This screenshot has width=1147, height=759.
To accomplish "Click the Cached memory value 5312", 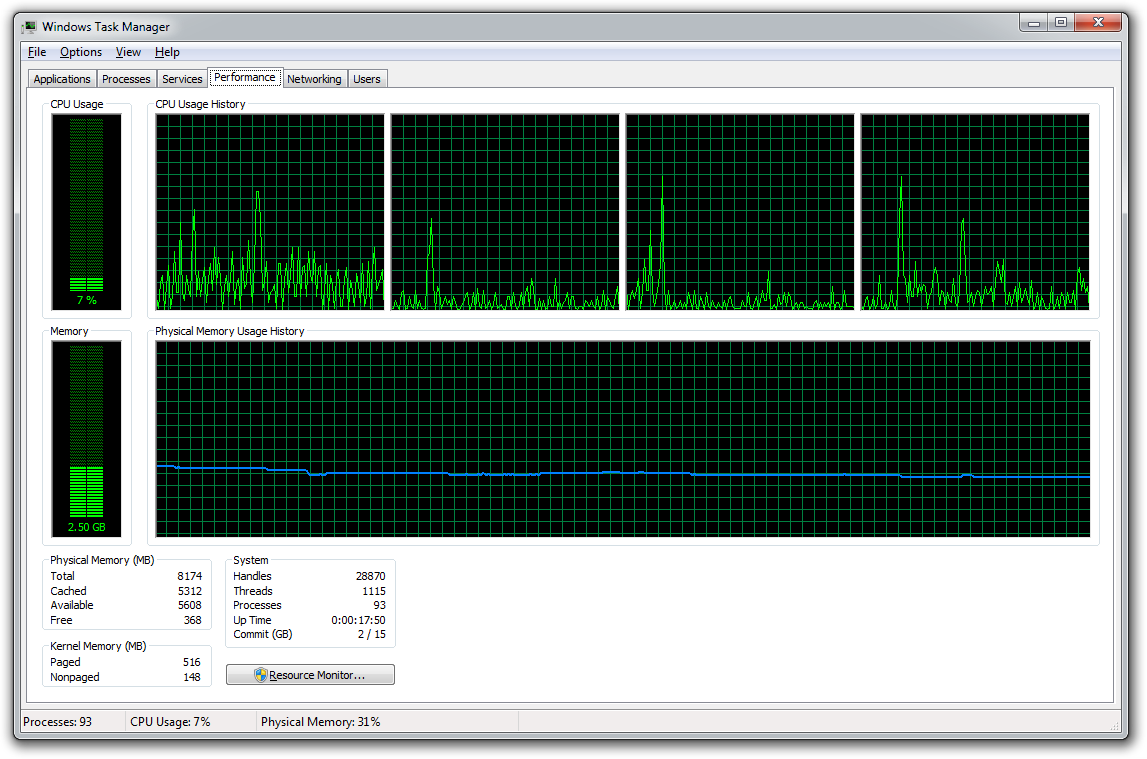I will coord(189,591).
